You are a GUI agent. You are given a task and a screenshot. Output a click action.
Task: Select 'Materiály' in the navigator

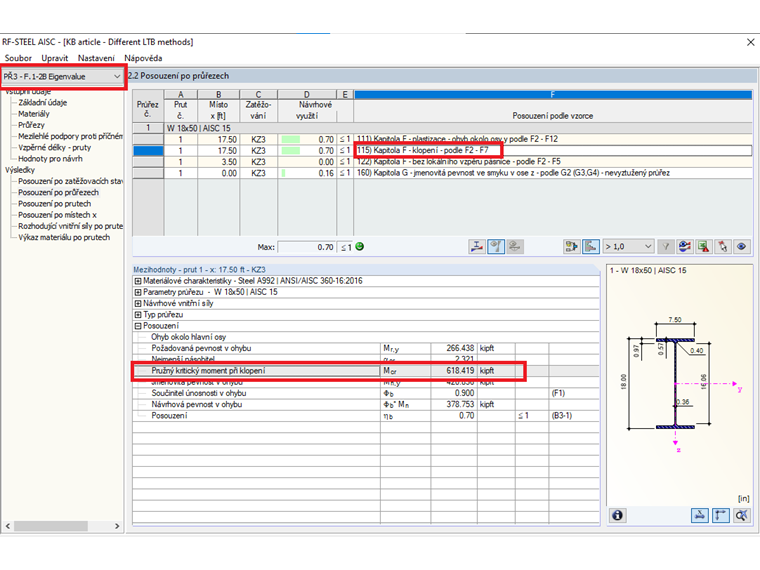point(34,114)
